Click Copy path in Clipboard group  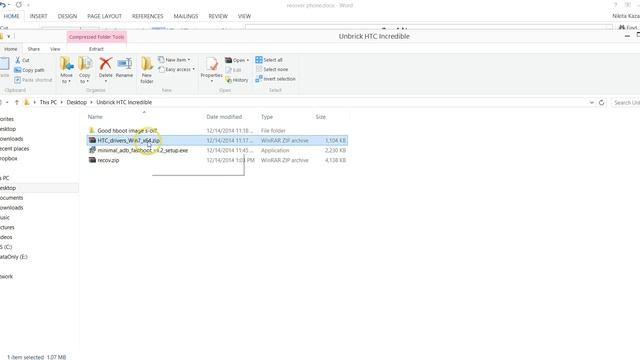point(29,70)
